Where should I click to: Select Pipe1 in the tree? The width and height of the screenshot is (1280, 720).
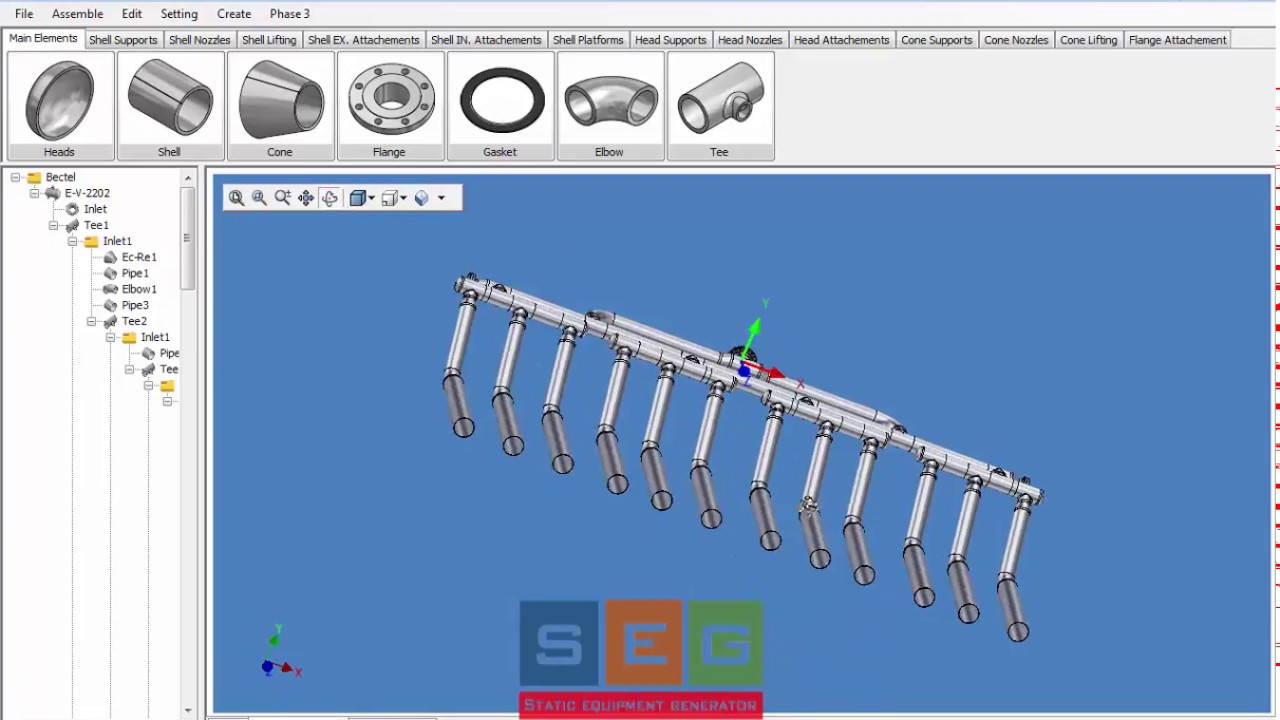(135, 273)
